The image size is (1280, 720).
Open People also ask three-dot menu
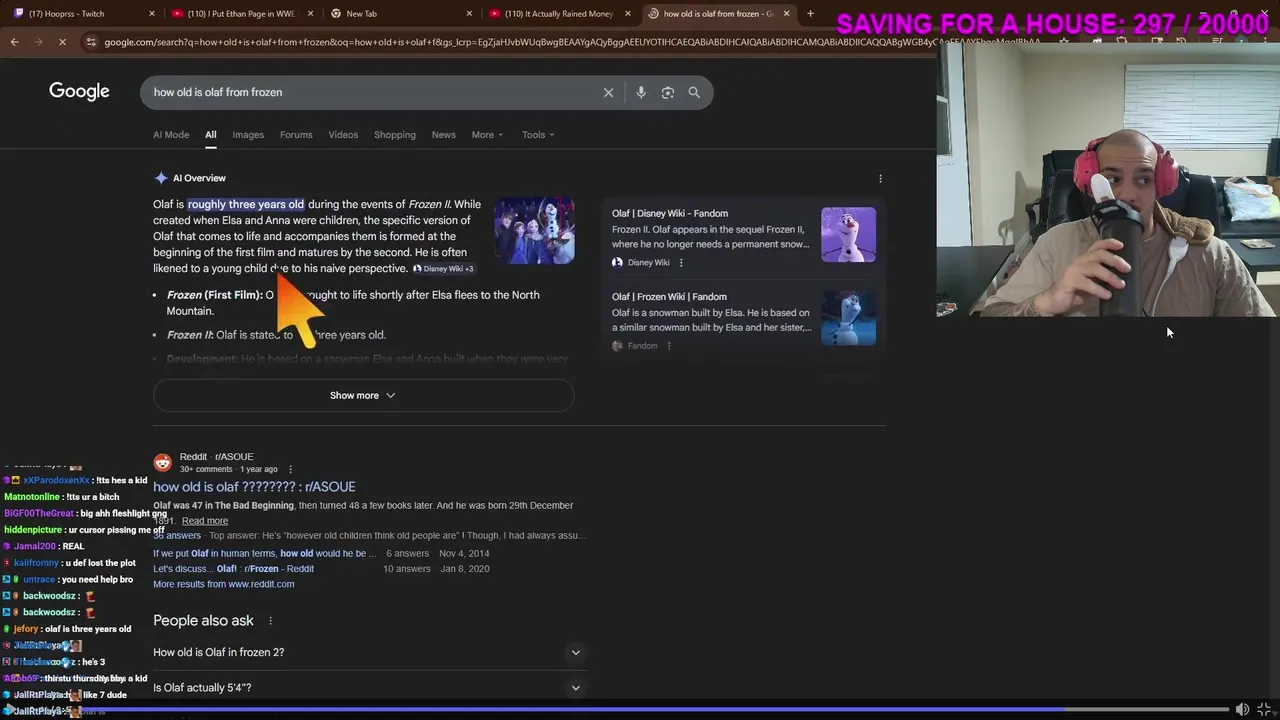click(x=269, y=621)
